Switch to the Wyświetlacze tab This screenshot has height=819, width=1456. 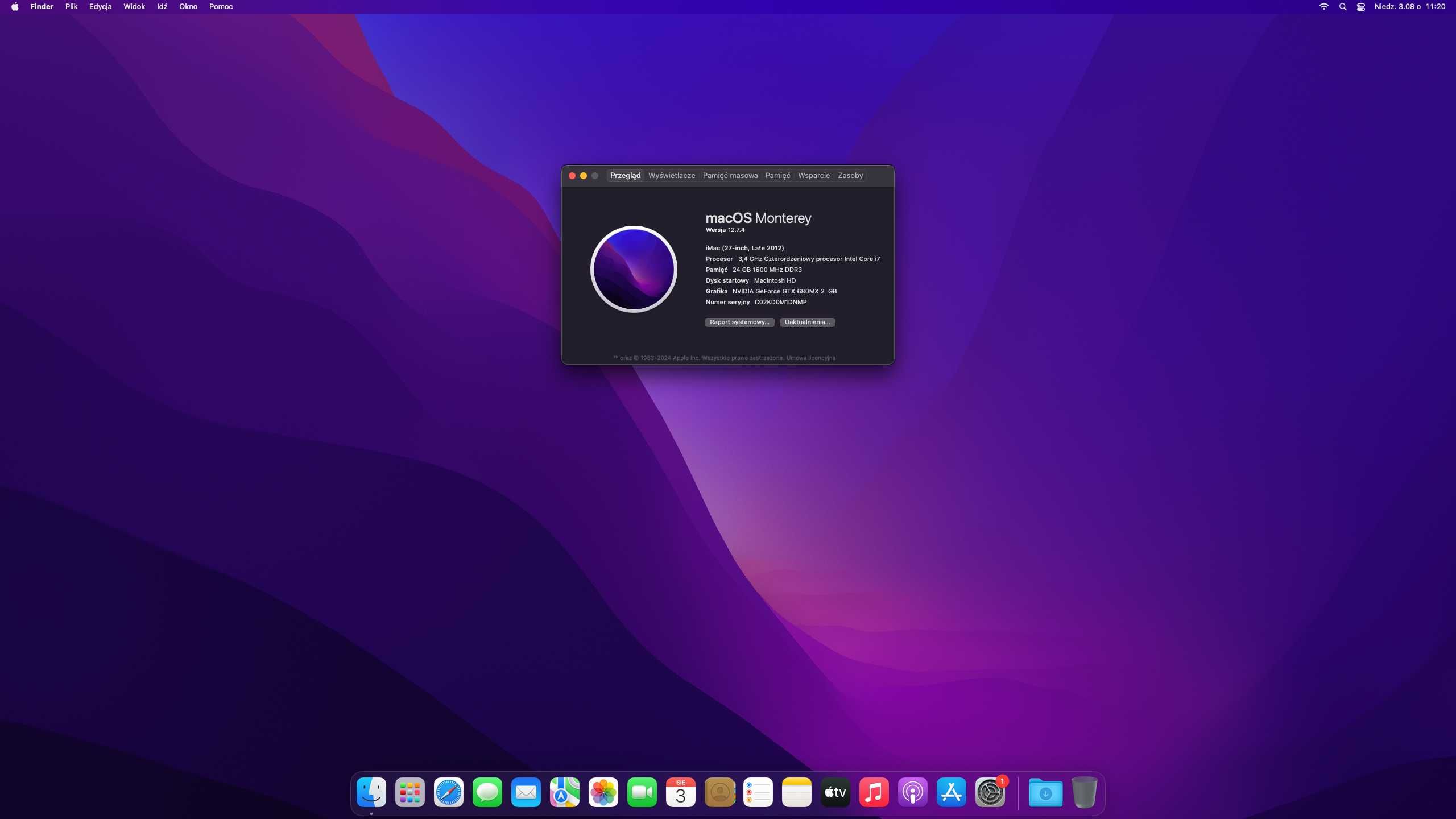click(x=672, y=176)
